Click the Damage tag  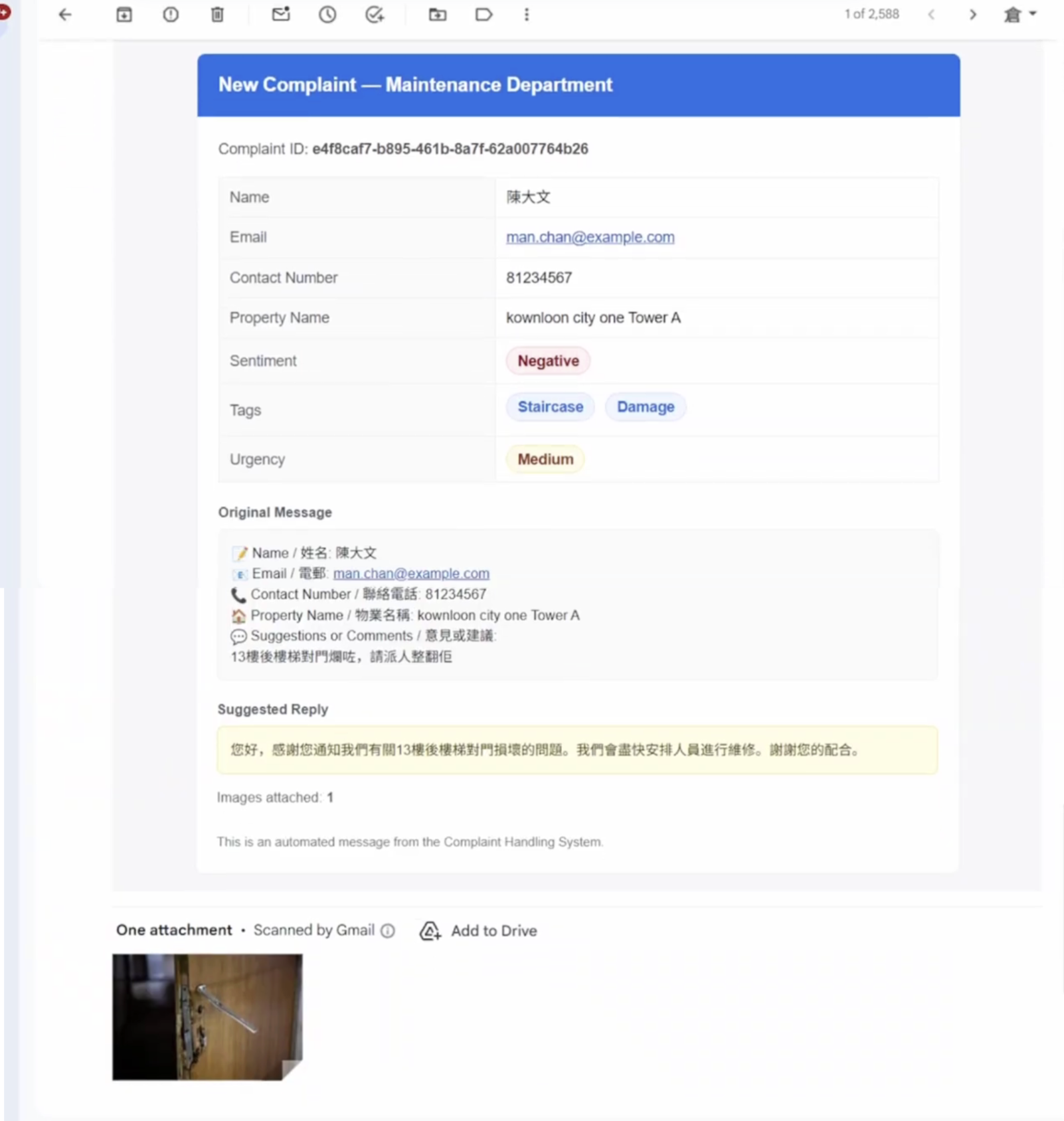click(646, 406)
